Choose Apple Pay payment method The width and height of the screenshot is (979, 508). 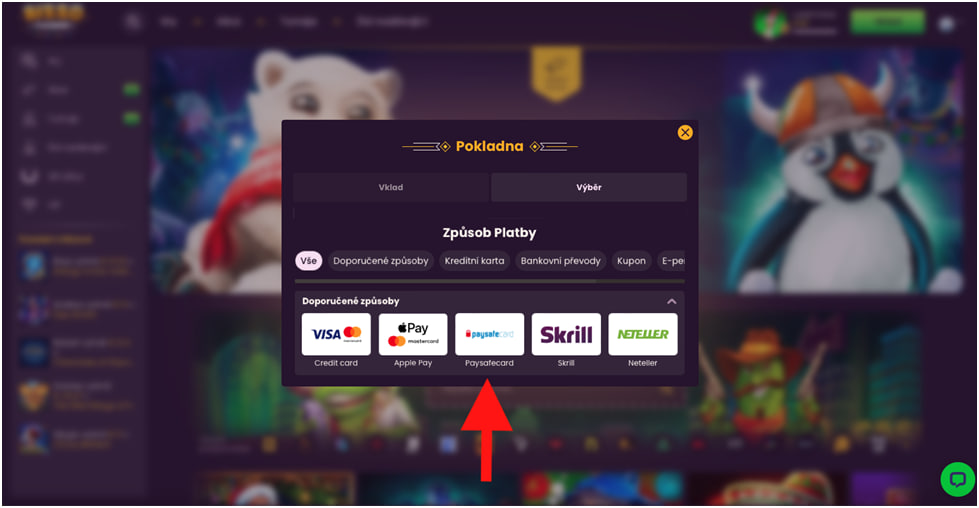point(413,334)
